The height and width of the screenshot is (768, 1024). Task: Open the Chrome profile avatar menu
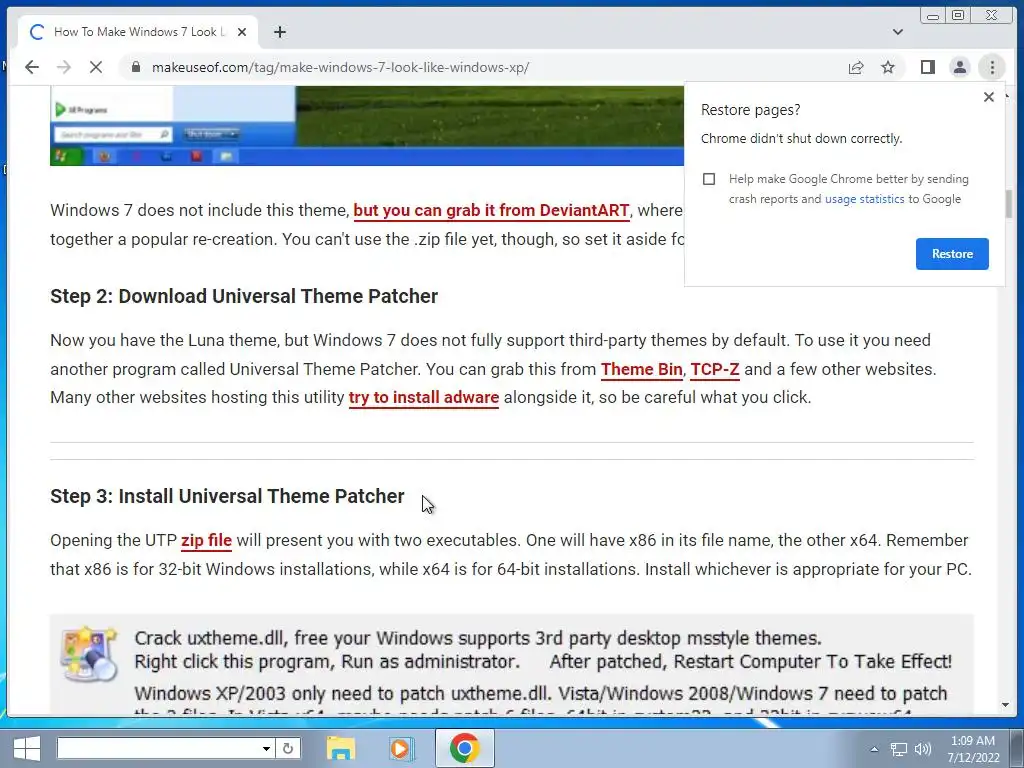pyautogui.click(x=959, y=67)
